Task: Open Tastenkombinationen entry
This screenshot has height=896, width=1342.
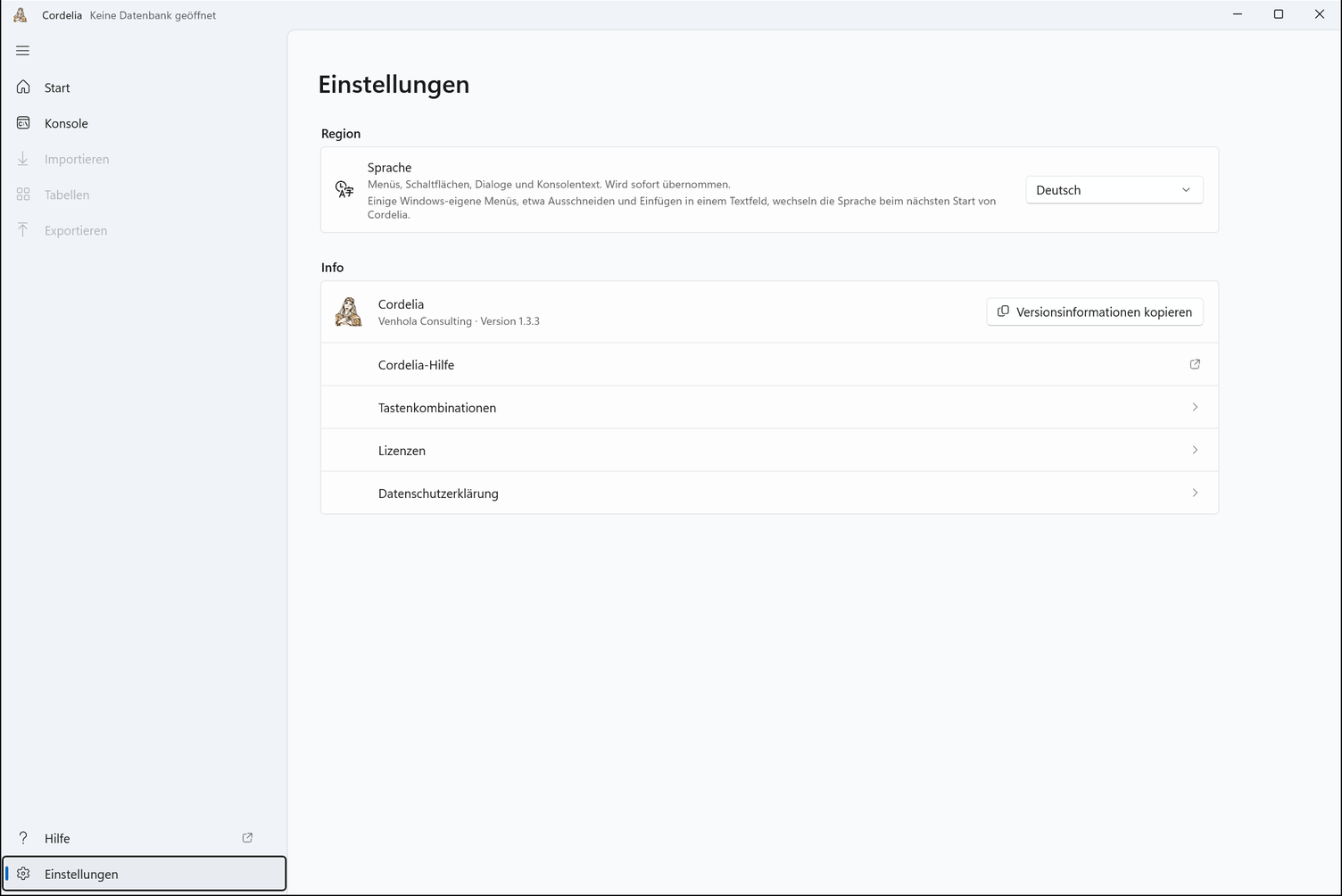Action: click(x=769, y=407)
